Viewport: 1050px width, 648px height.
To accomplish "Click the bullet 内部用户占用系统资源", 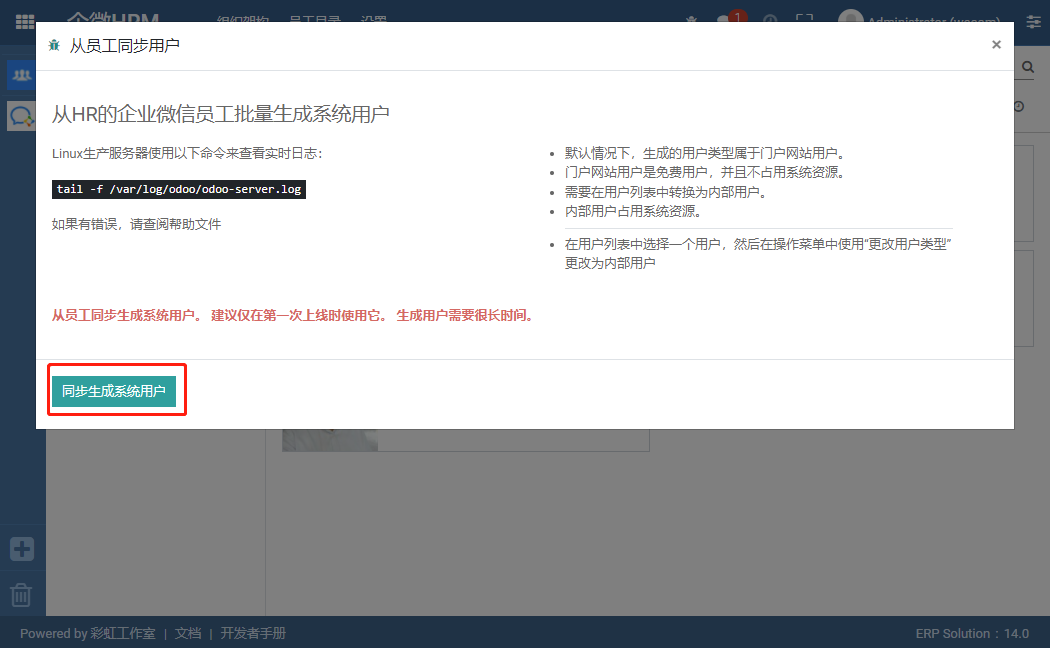I will tap(633, 212).
